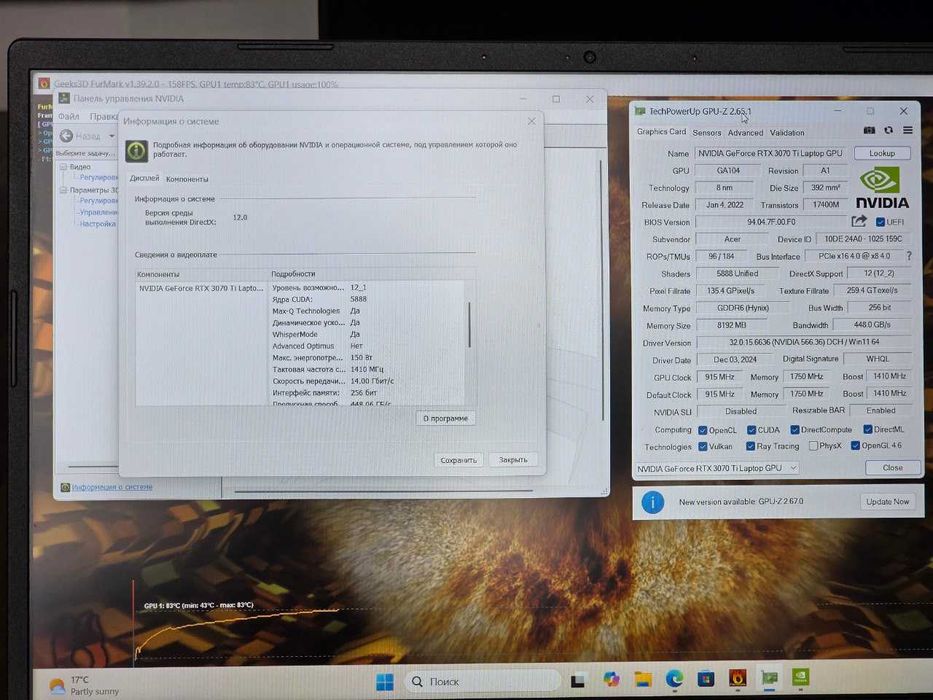The image size is (933, 700).
Task: Open the weather widget on taskbar
Action: 84,686
